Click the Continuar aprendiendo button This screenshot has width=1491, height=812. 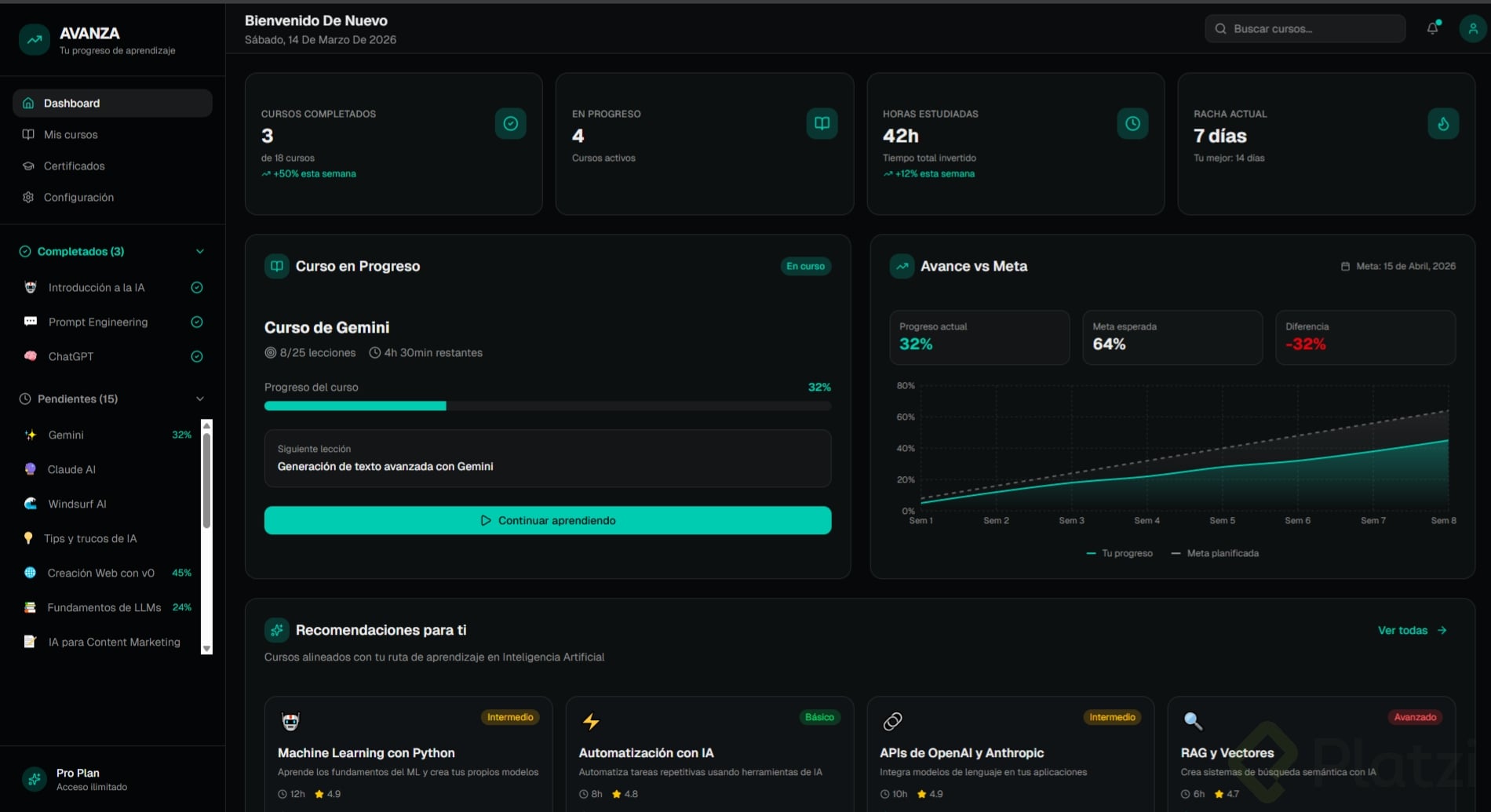[548, 520]
